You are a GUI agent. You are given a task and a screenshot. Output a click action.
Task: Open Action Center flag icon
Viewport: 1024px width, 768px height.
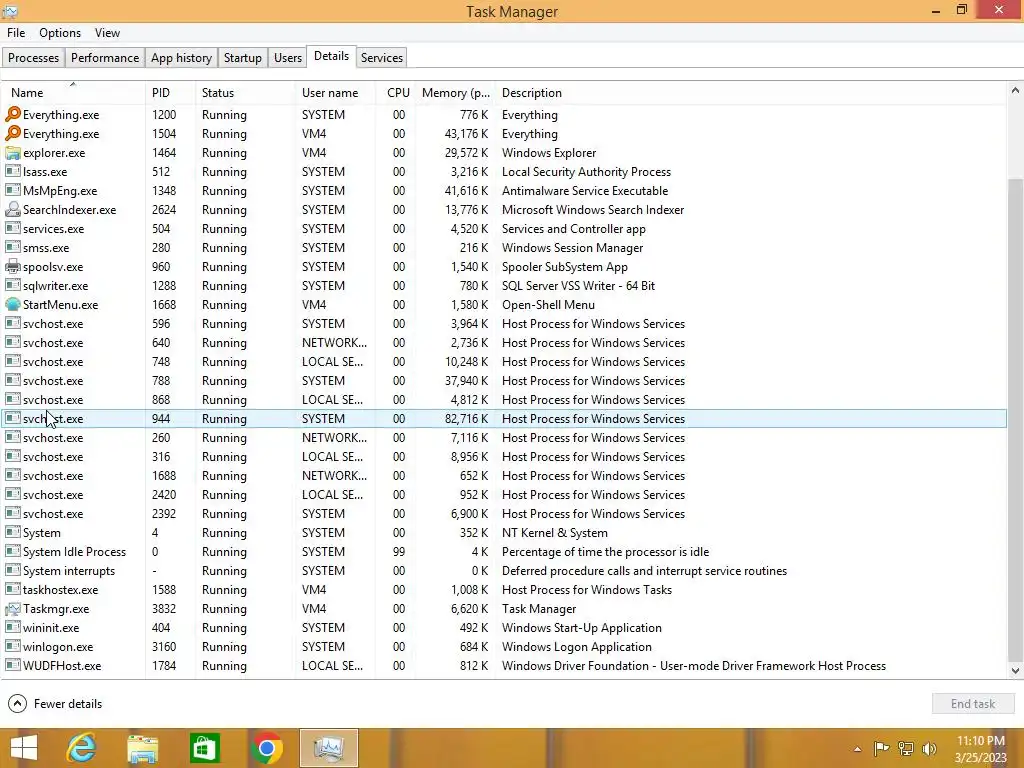click(881, 748)
